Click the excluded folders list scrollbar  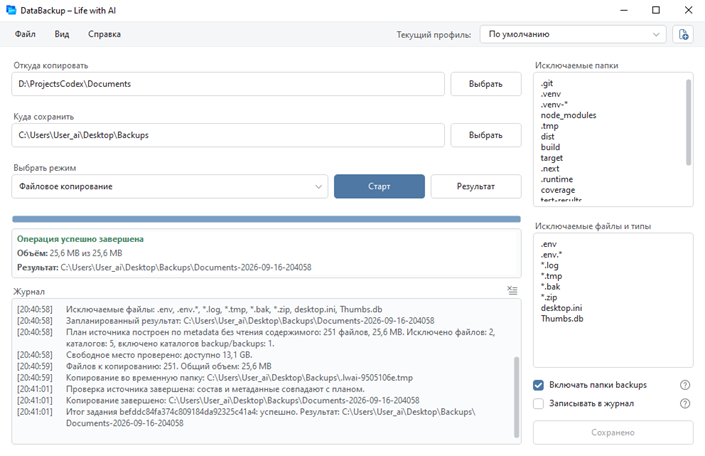[x=688, y=122]
